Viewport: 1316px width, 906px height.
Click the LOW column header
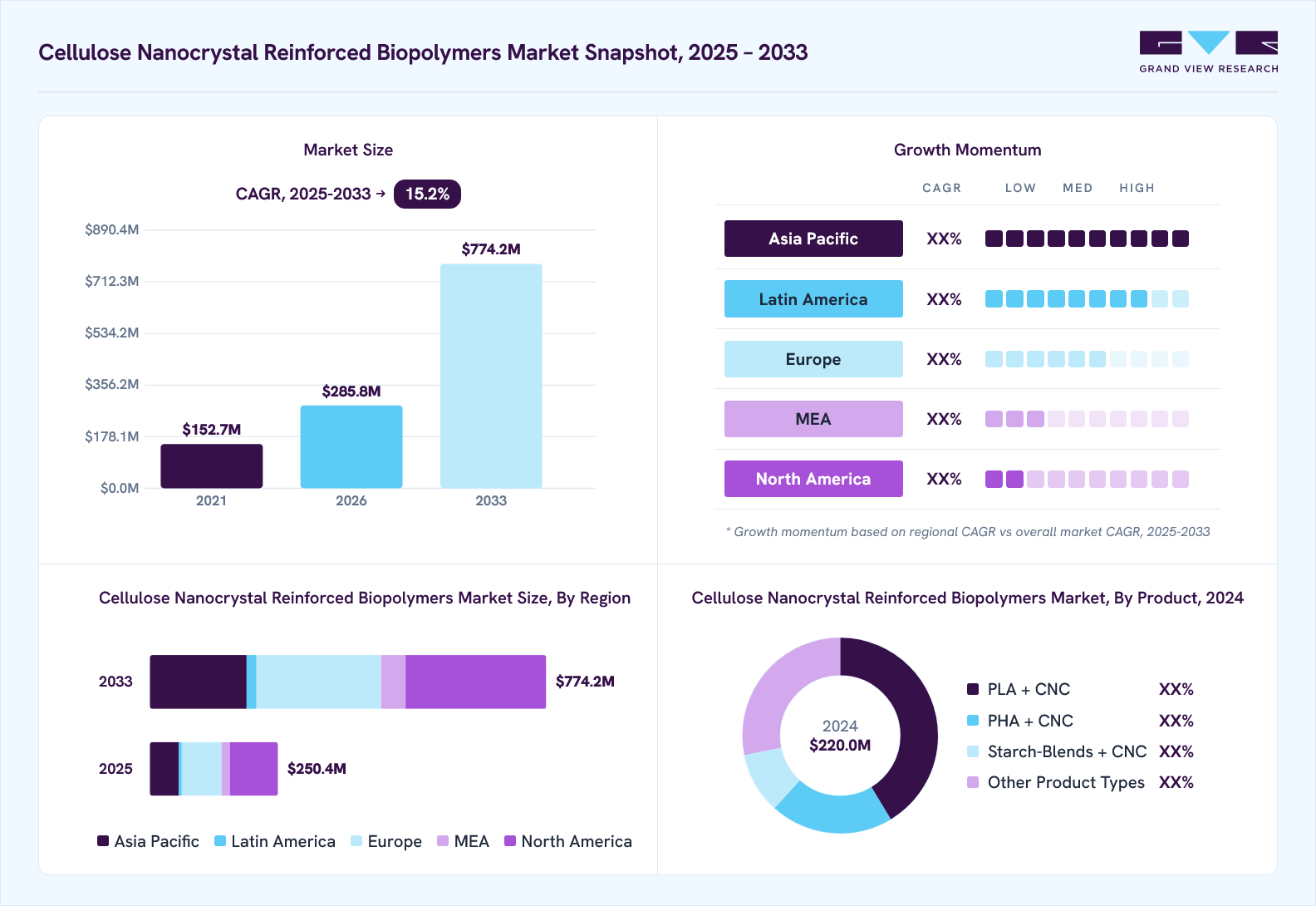pyautogui.click(x=1020, y=188)
